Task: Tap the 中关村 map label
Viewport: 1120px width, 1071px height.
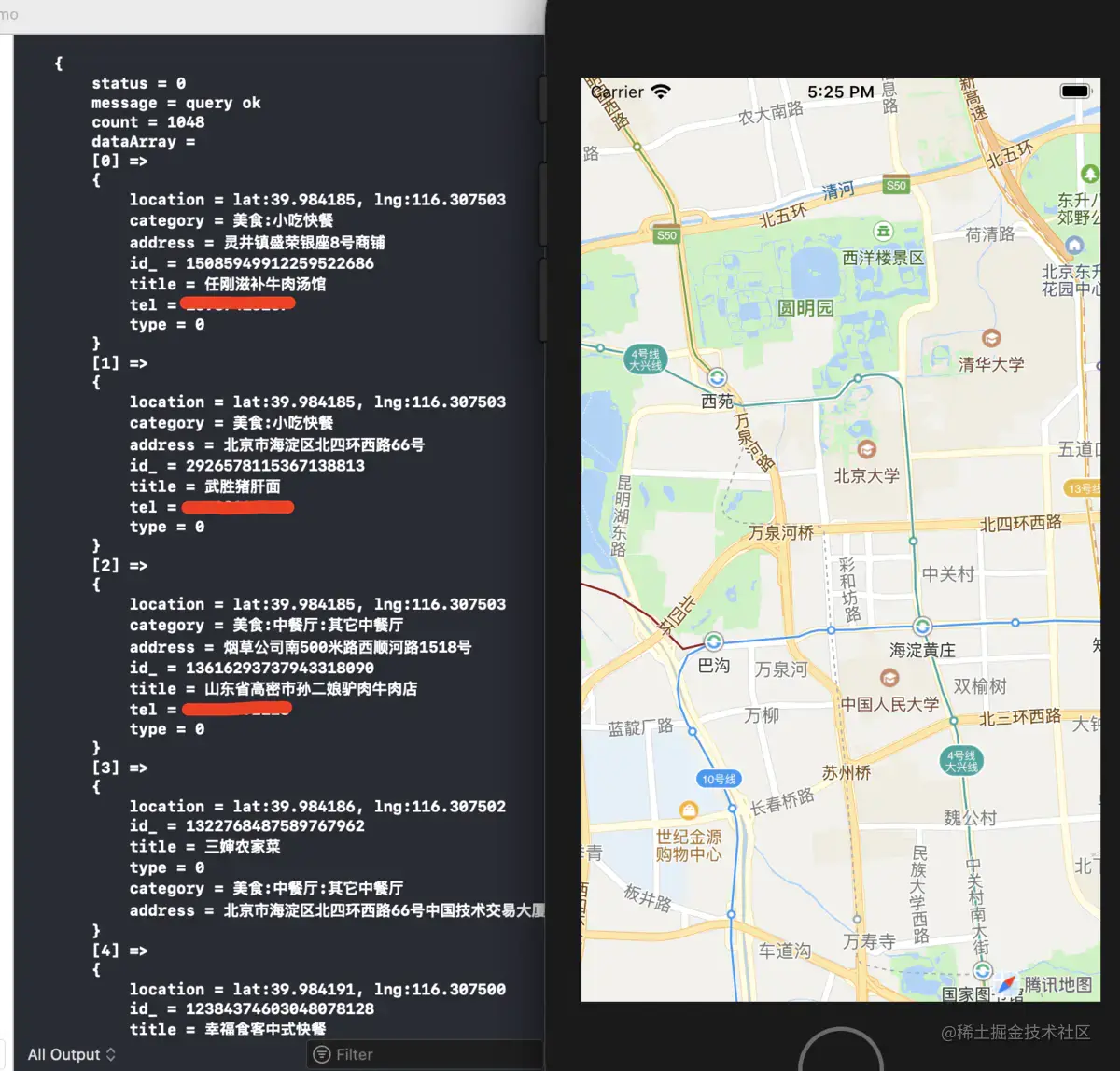Action: coord(947,574)
